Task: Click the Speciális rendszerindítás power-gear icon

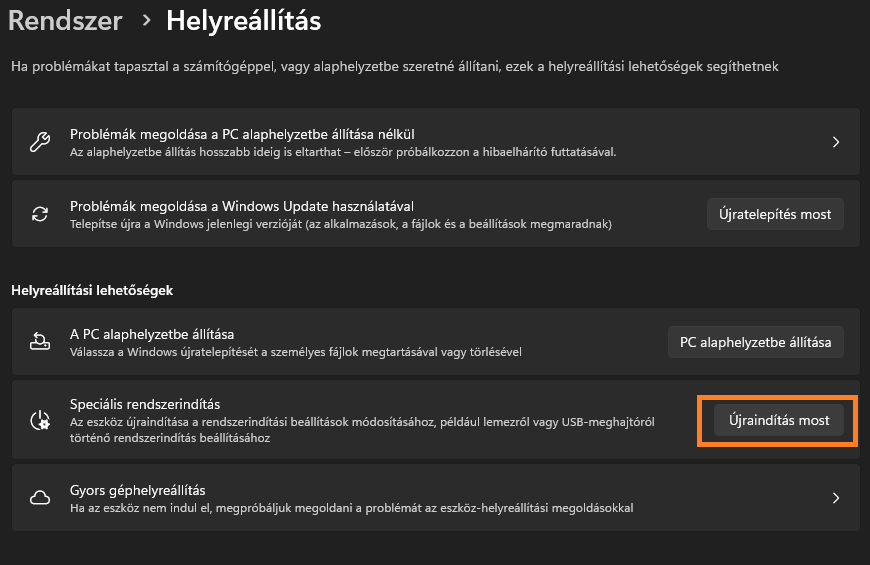Action: pos(40,420)
